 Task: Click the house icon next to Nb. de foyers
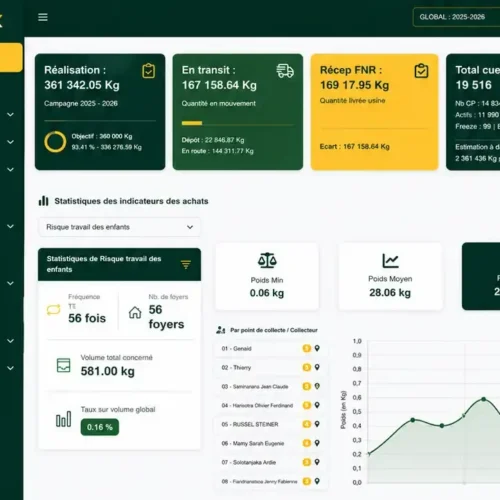click(x=135, y=313)
